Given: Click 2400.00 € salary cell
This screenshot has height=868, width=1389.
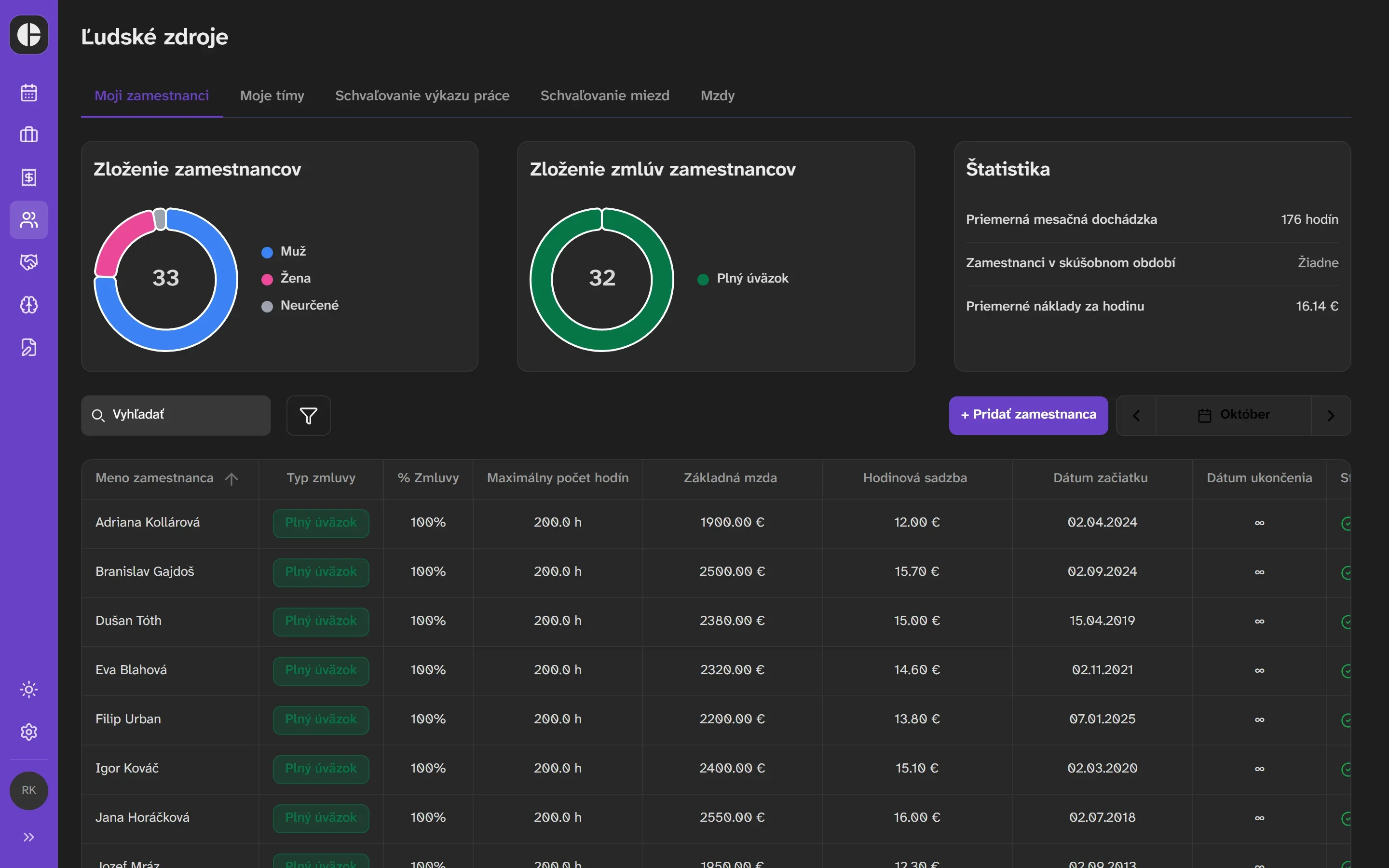Looking at the screenshot, I should 732,769.
